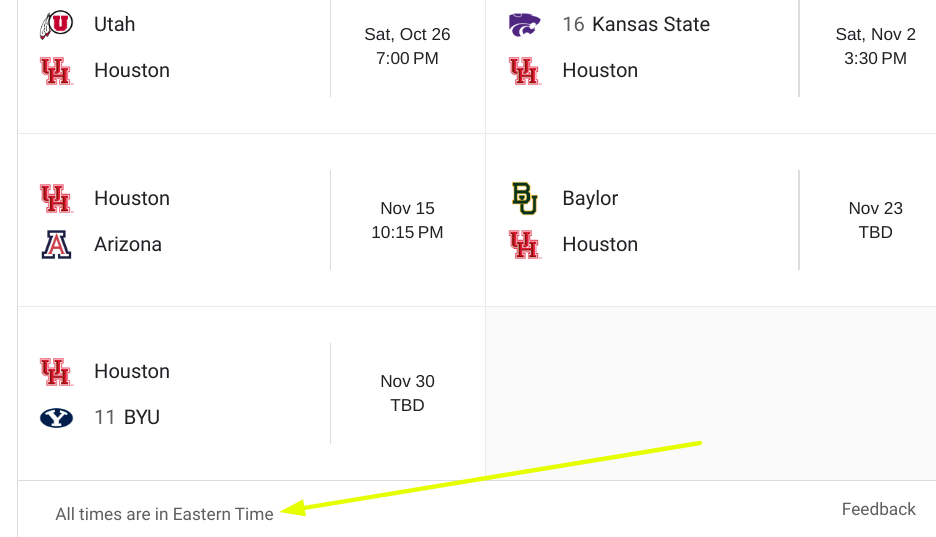Click Houston logo in Arizona matchup
The height and width of the screenshot is (537, 936).
click(56, 198)
